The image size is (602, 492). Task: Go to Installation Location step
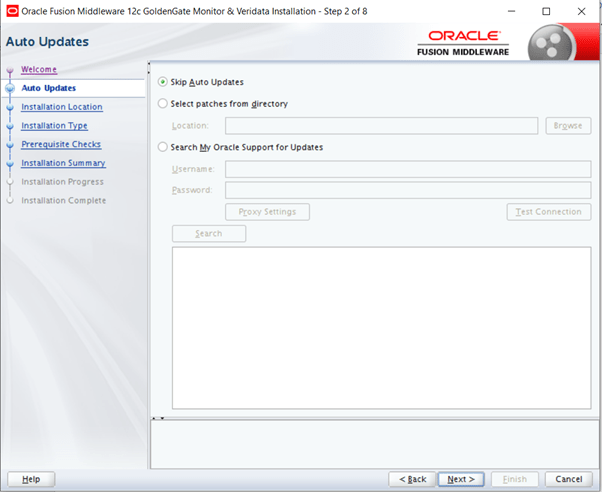tap(61, 107)
